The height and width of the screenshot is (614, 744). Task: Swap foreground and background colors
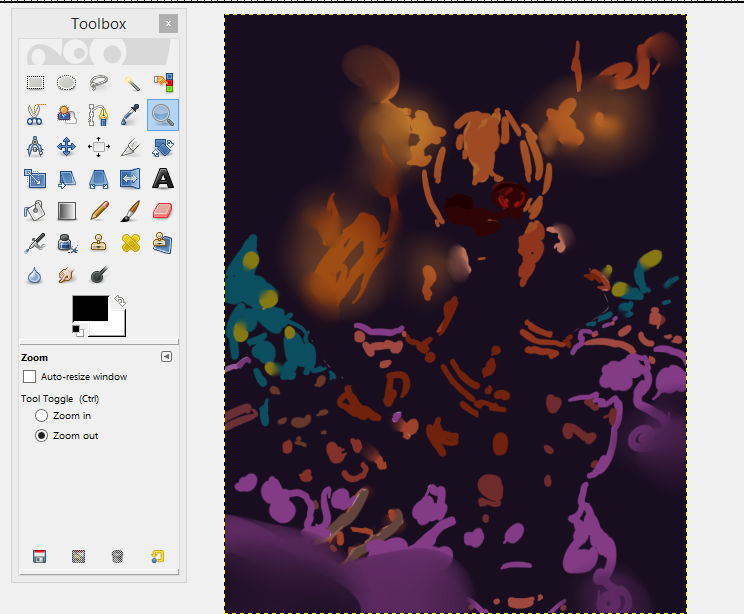[x=120, y=301]
